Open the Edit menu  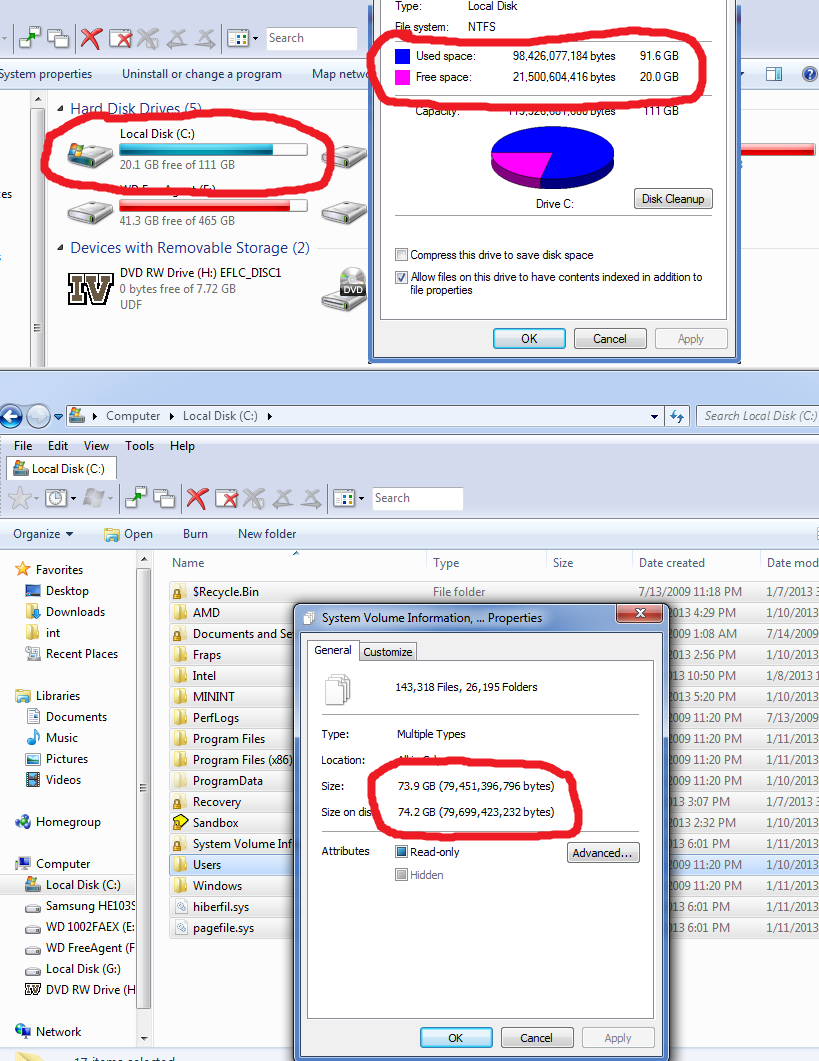[x=58, y=446]
